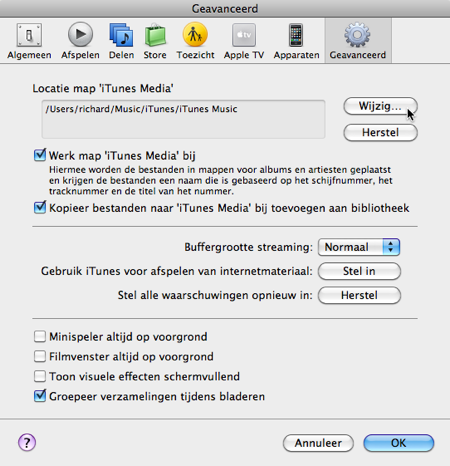Screen dimensions: 450x466
Task: Open help with the purple question mark
Action: point(27,442)
